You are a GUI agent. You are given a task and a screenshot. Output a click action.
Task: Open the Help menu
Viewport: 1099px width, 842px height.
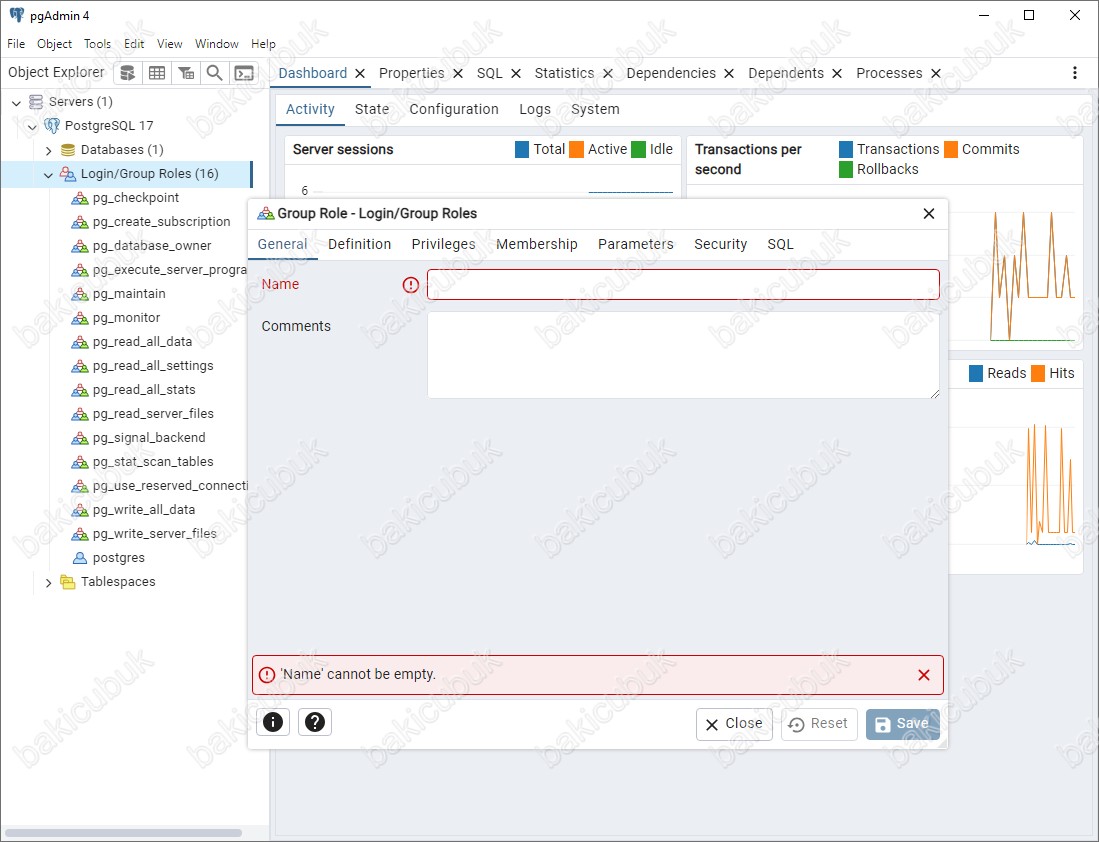coord(264,43)
